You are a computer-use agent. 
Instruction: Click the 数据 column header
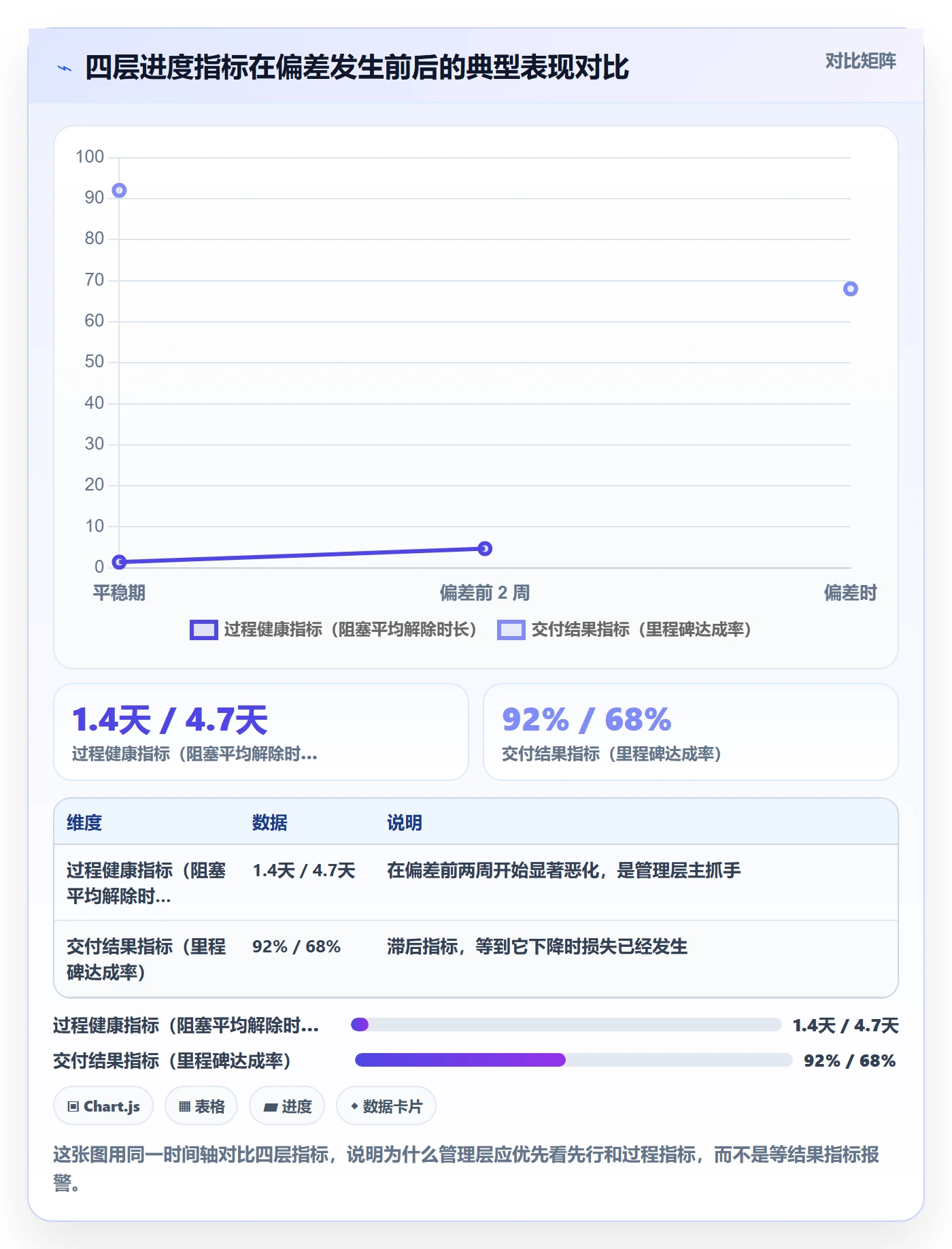(x=269, y=822)
